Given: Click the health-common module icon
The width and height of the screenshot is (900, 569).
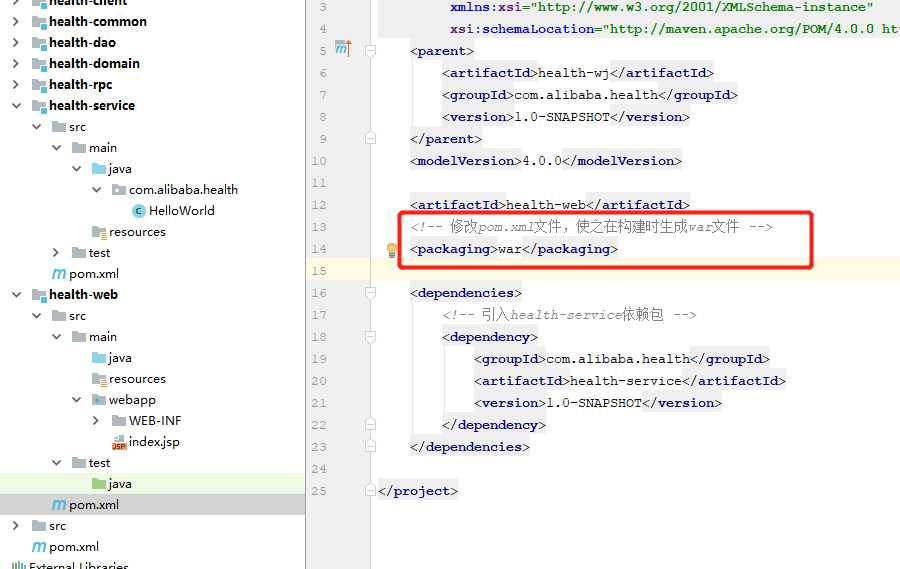Looking at the screenshot, I should (x=38, y=22).
